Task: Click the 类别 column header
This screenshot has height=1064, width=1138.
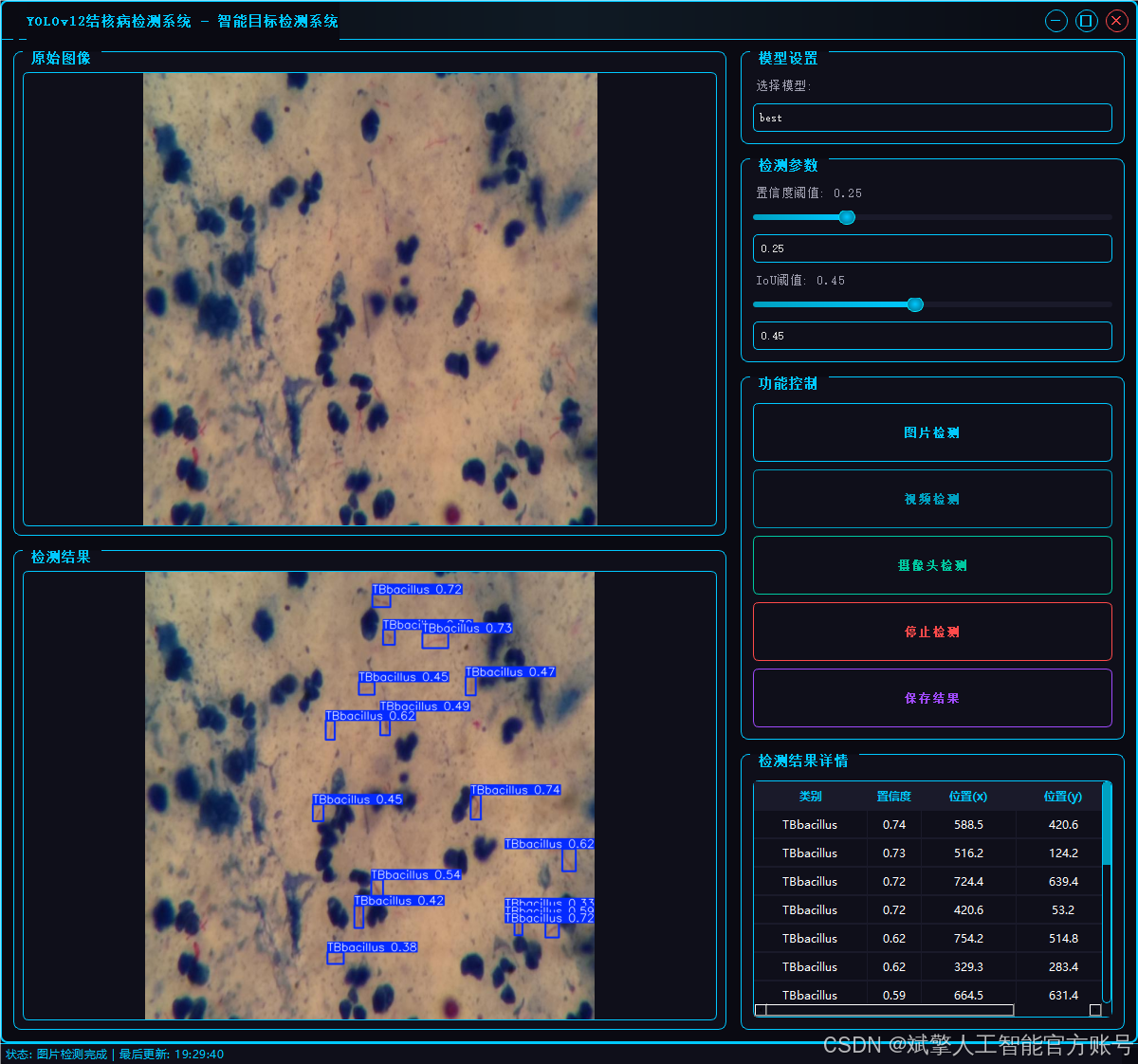Action: coord(810,797)
